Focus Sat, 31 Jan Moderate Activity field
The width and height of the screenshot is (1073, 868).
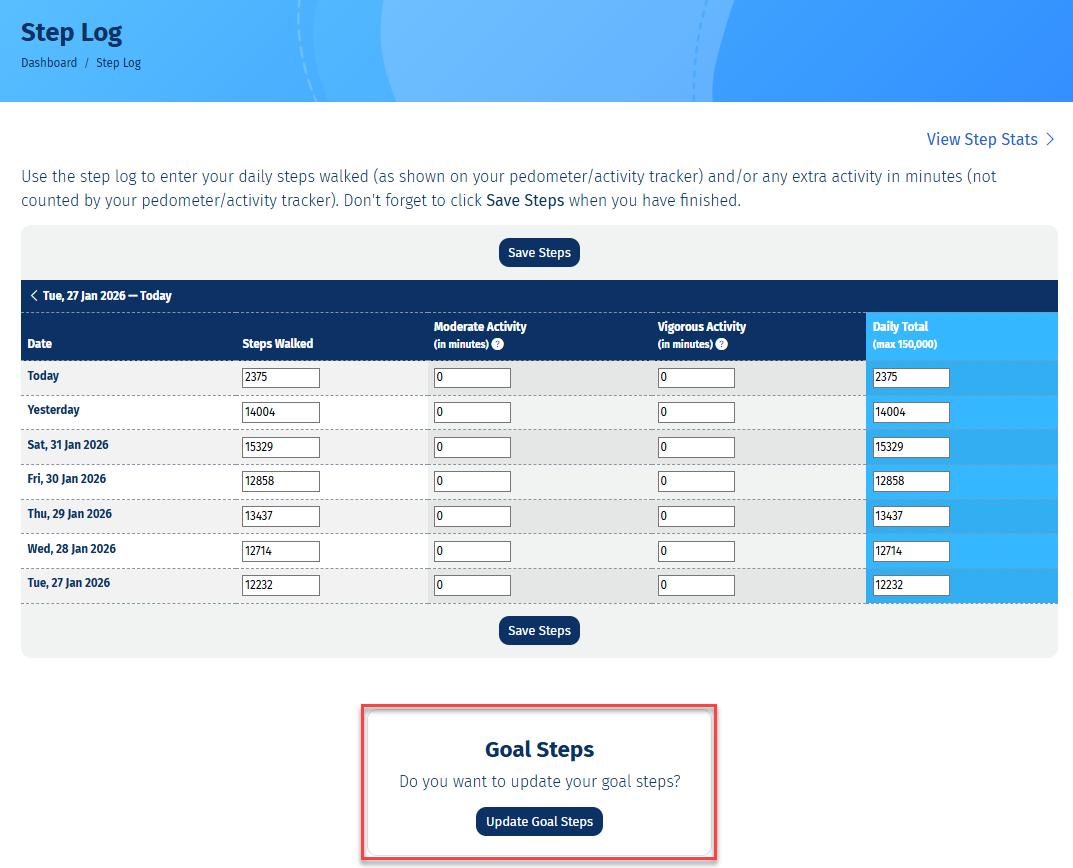[472, 447]
